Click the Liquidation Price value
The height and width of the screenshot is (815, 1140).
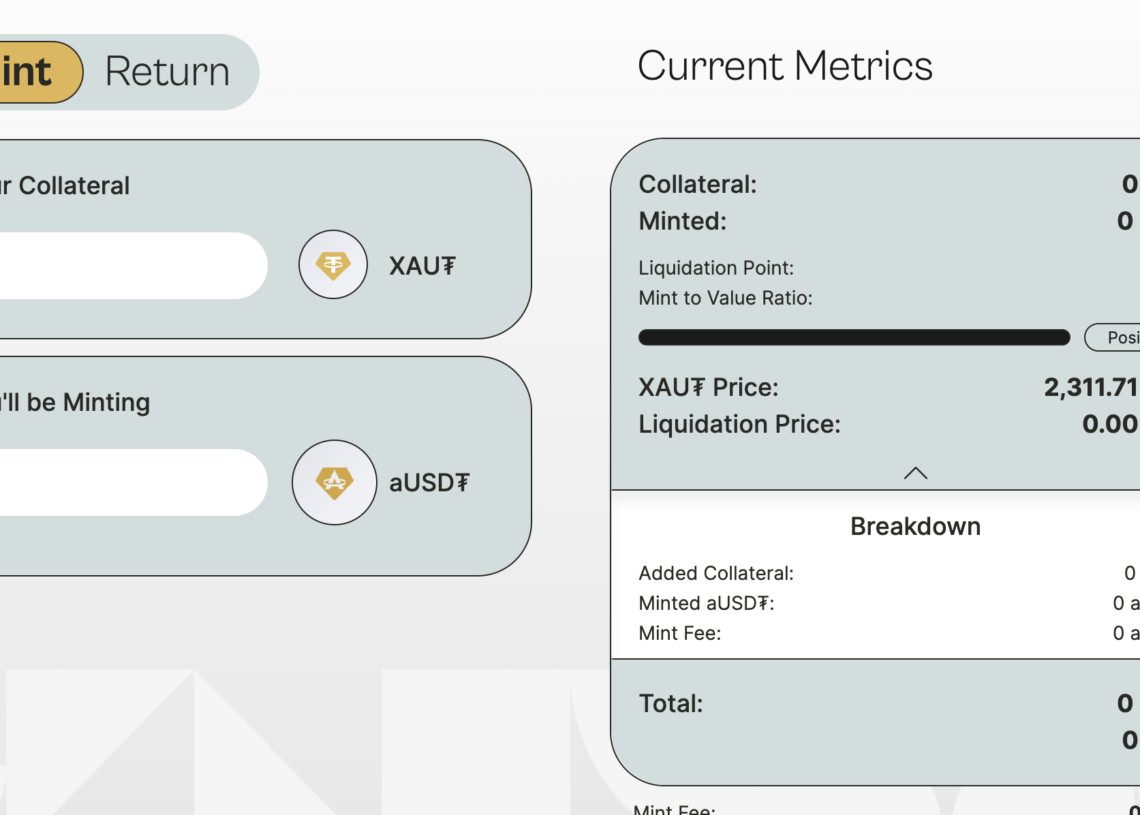[x=1110, y=423]
